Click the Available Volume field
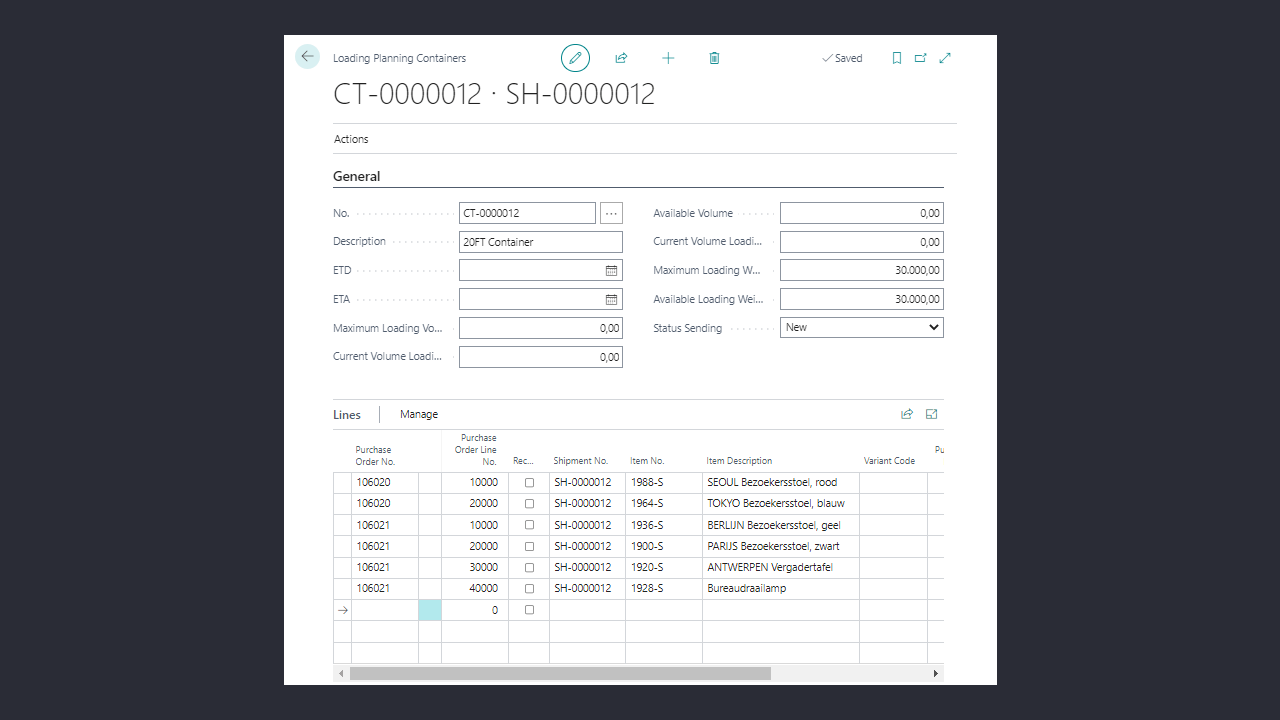This screenshot has height=720, width=1280. (861, 213)
